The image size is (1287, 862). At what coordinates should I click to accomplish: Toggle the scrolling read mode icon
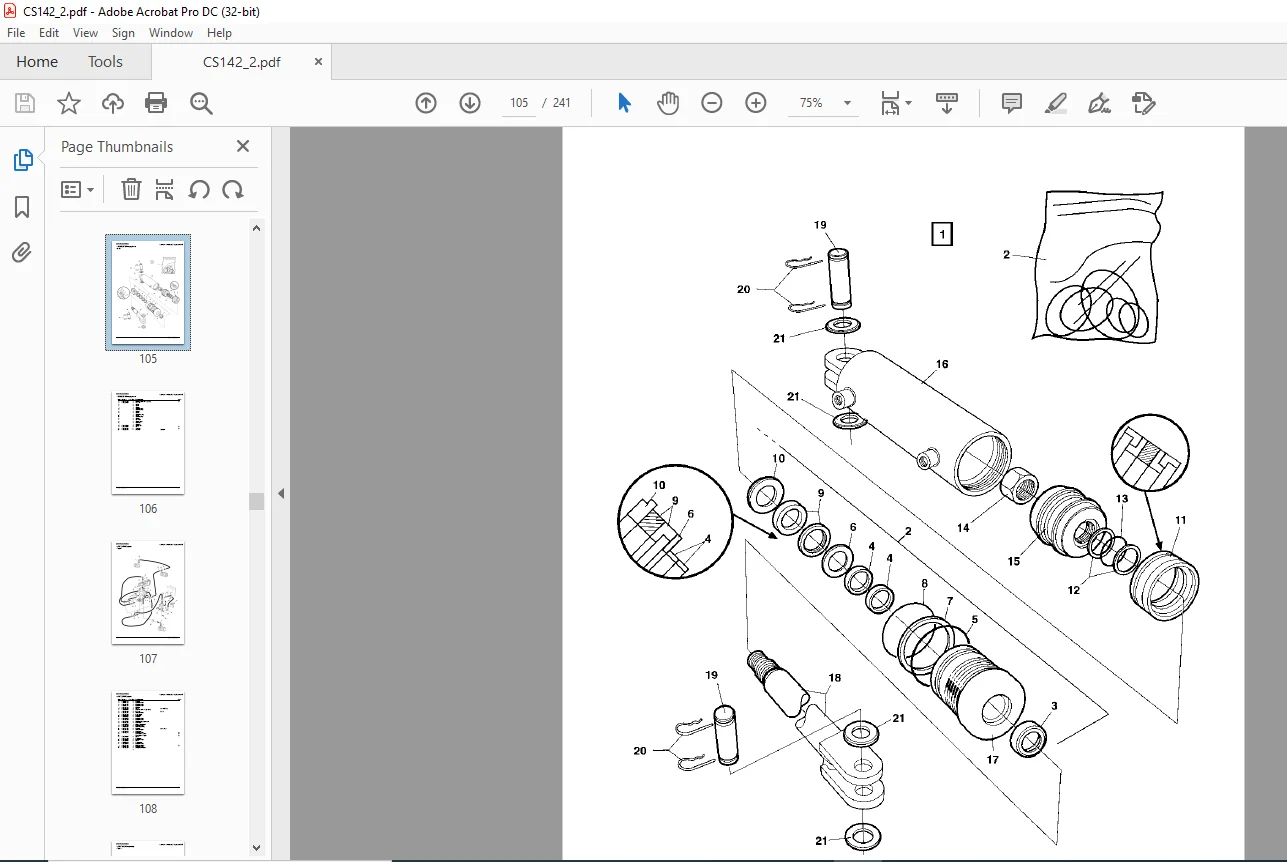[x=946, y=103]
